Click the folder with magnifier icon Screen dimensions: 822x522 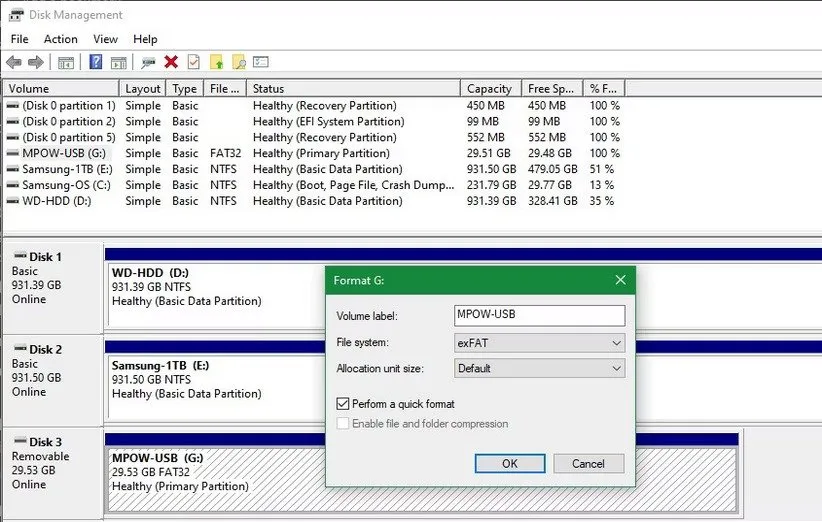(239, 62)
